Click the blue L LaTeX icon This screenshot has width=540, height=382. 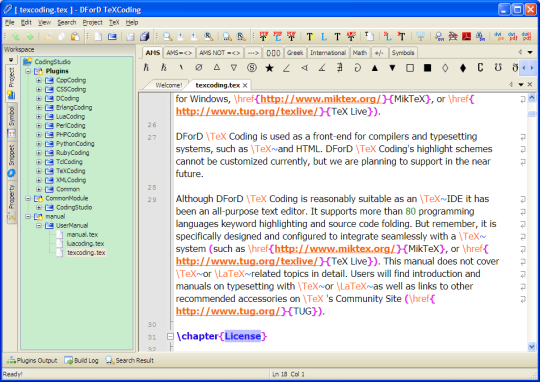click(324, 36)
